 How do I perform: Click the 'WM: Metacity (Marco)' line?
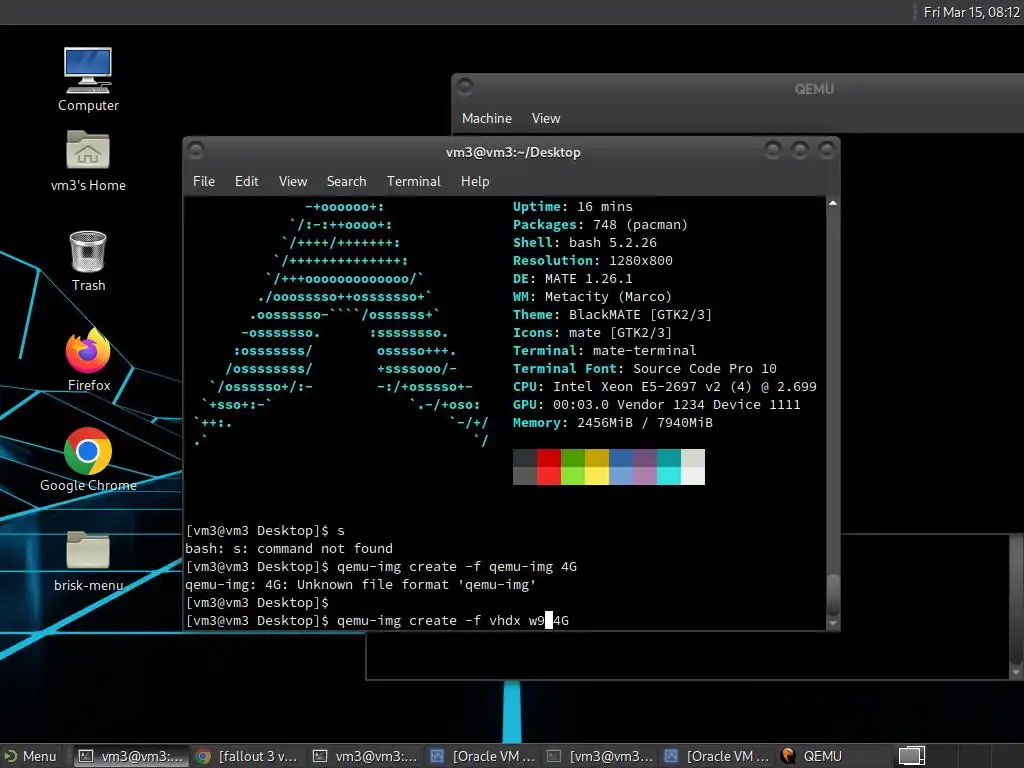[x=592, y=296]
